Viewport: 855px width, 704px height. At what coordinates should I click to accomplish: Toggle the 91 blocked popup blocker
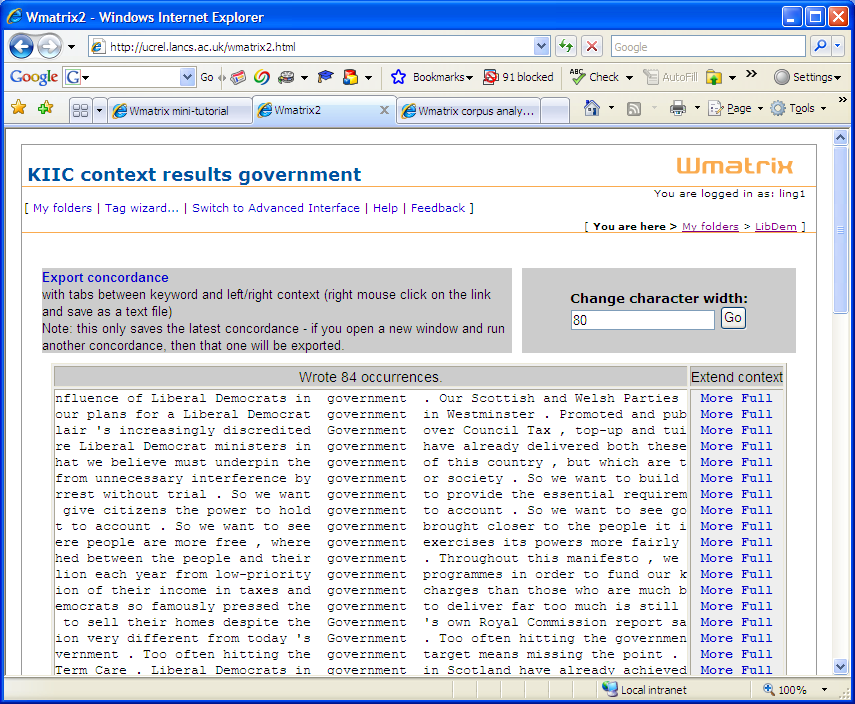[517, 77]
